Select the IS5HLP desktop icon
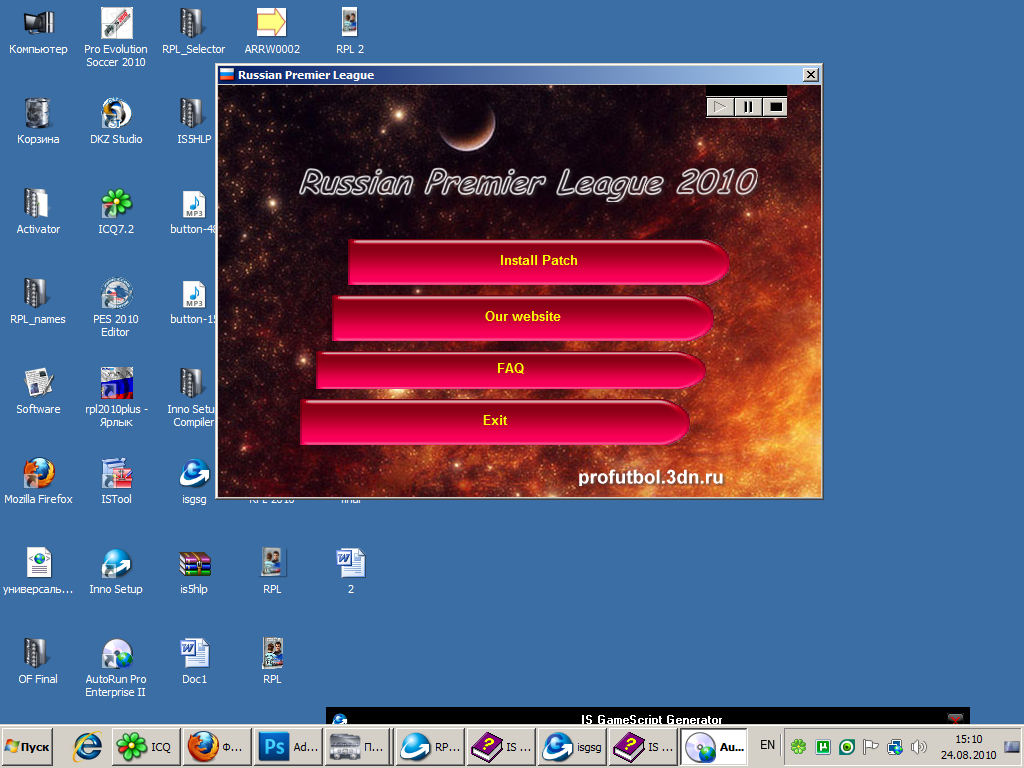 194,121
